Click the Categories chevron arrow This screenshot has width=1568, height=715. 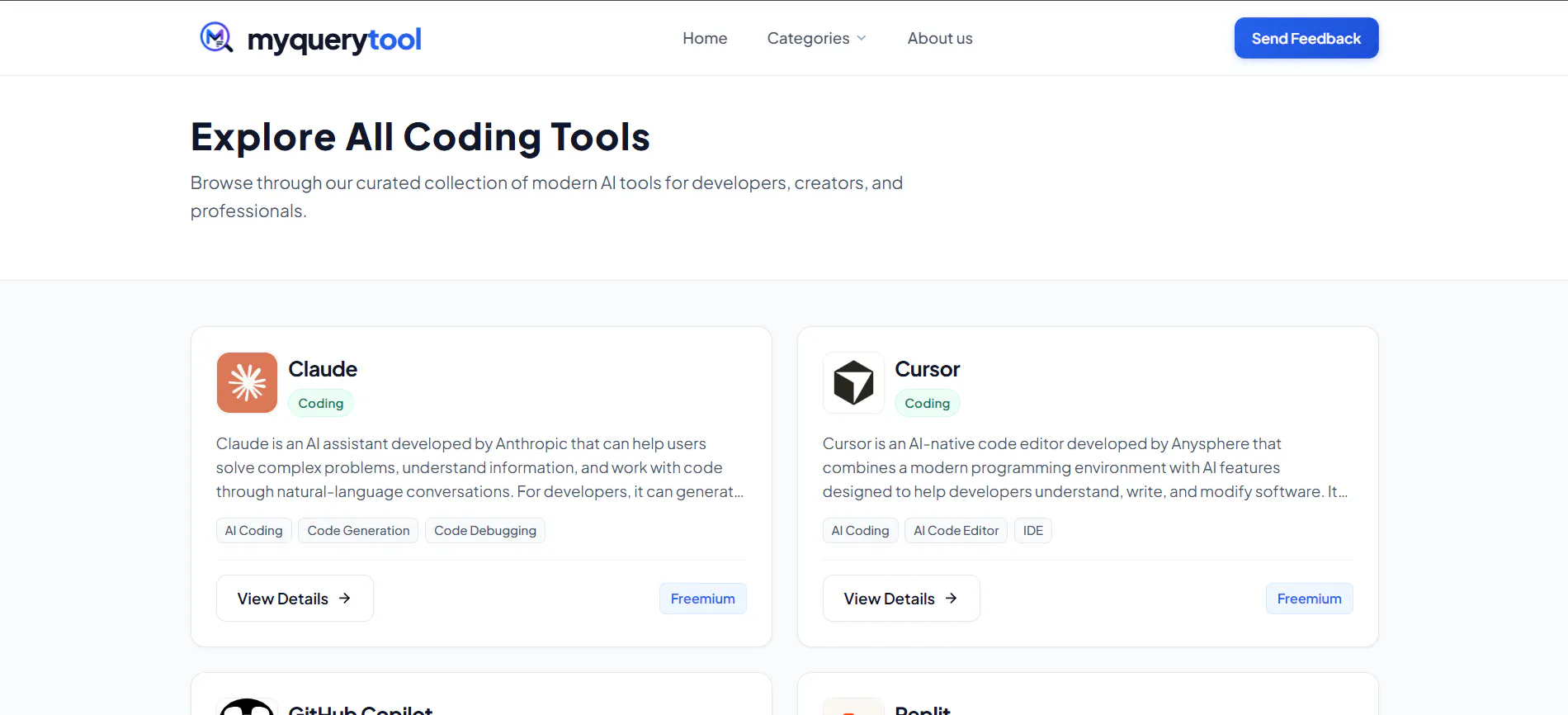pyautogui.click(x=862, y=38)
